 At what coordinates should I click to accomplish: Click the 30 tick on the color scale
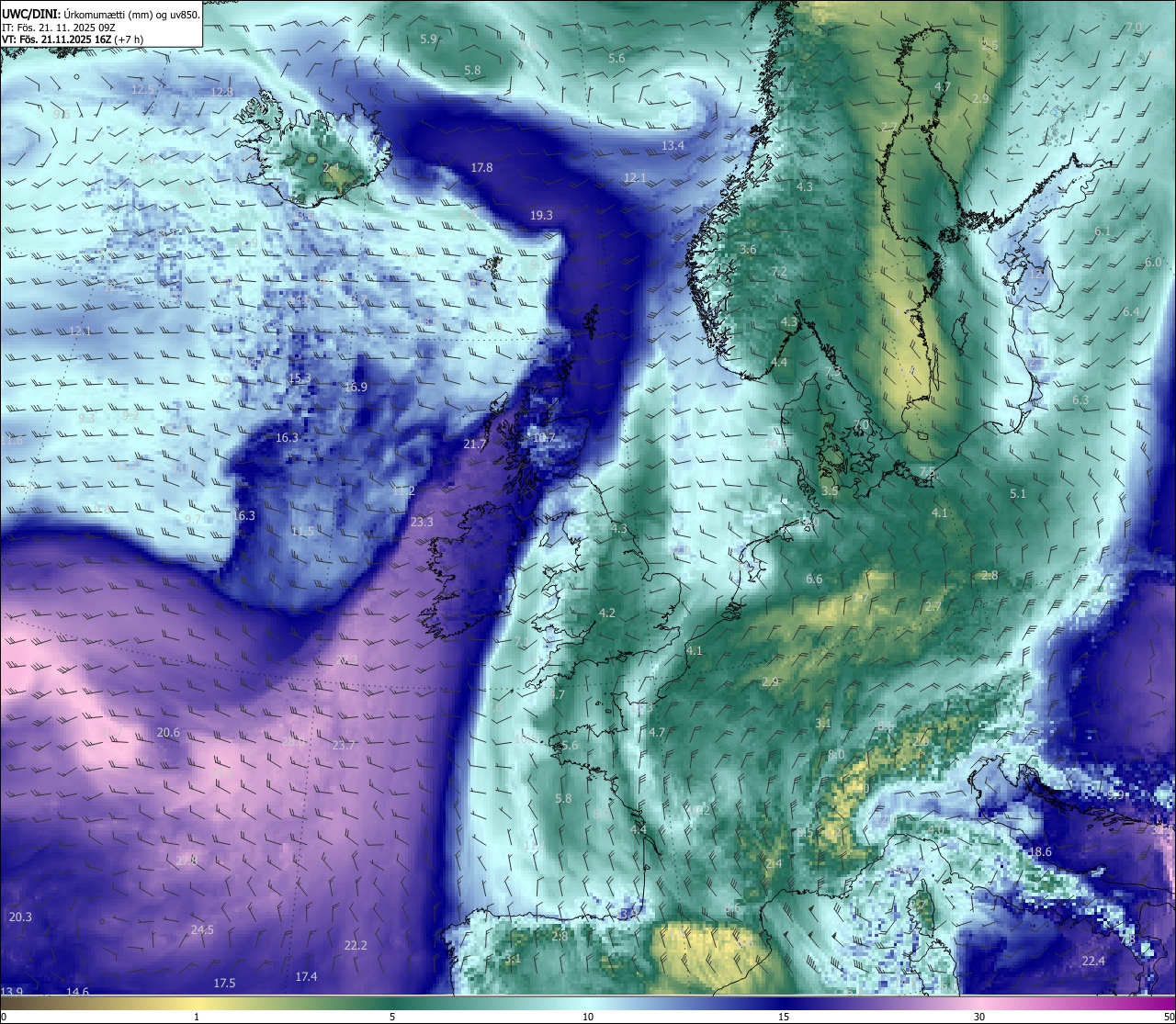[979, 1016]
